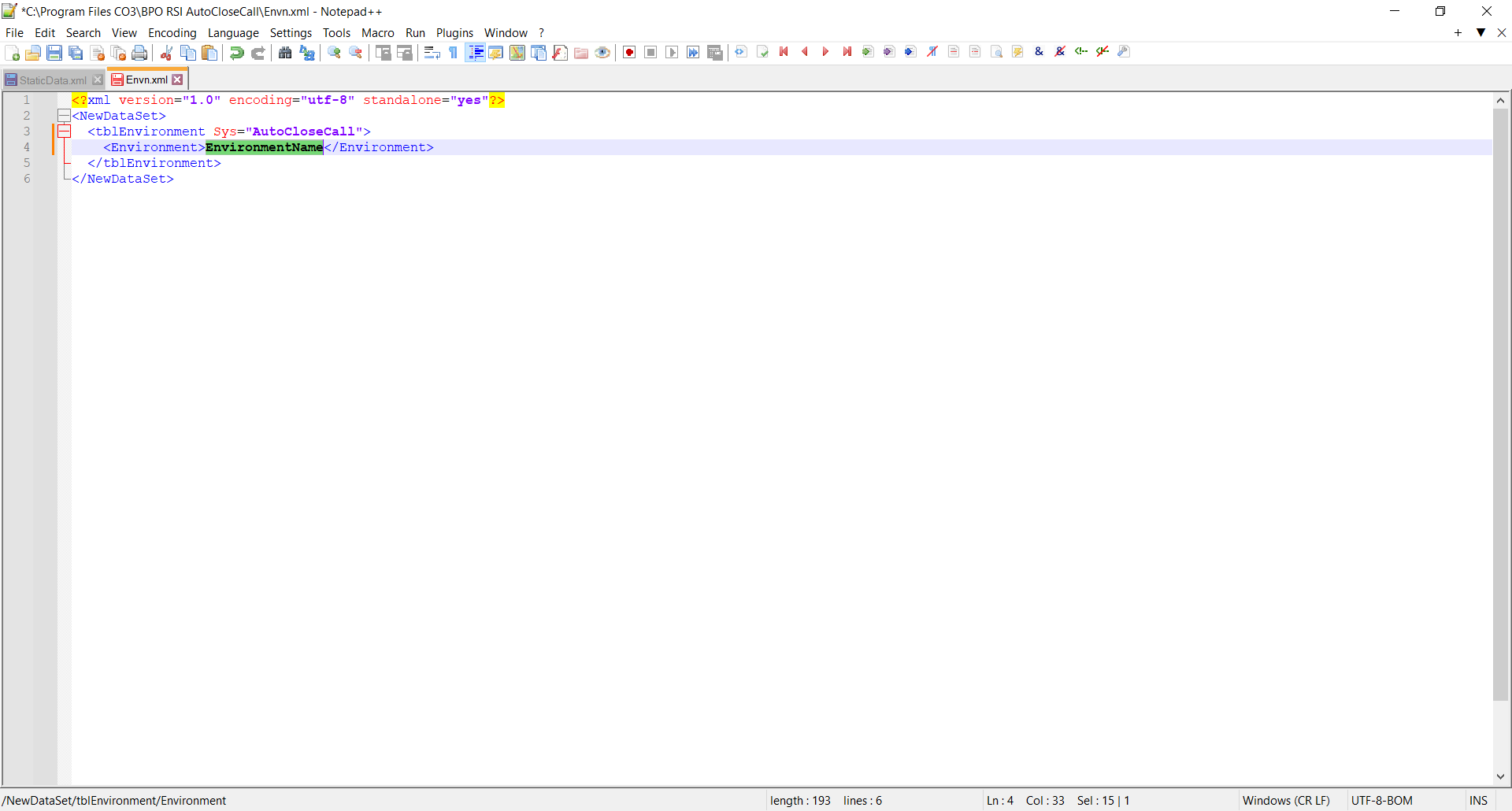Click the scrollbar down arrow
This screenshot has height=811, width=1512.
tap(1500, 776)
